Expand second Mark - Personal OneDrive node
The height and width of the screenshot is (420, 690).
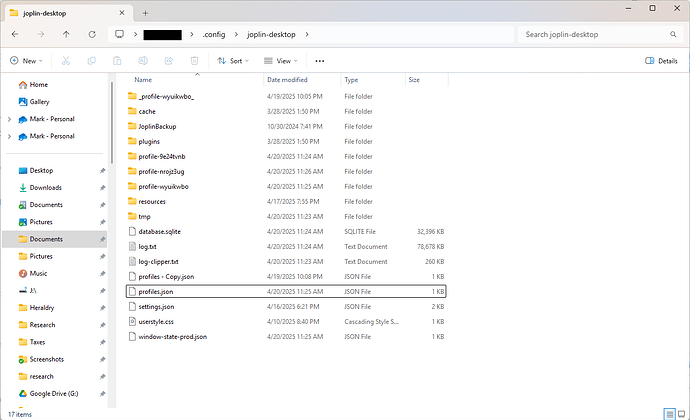9,136
